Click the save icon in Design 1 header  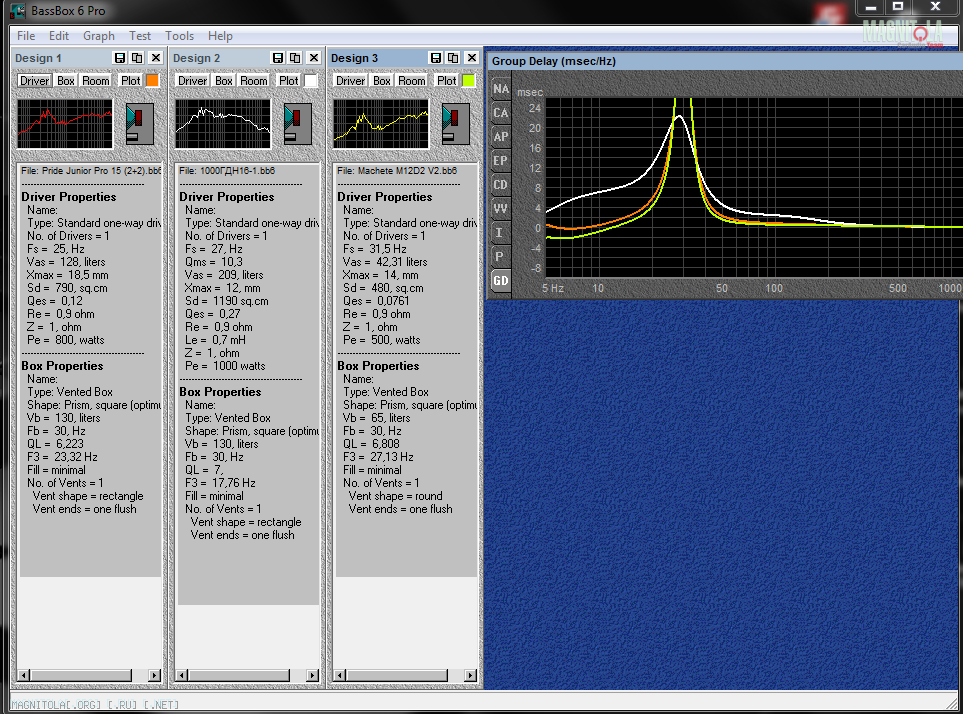click(x=120, y=59)
